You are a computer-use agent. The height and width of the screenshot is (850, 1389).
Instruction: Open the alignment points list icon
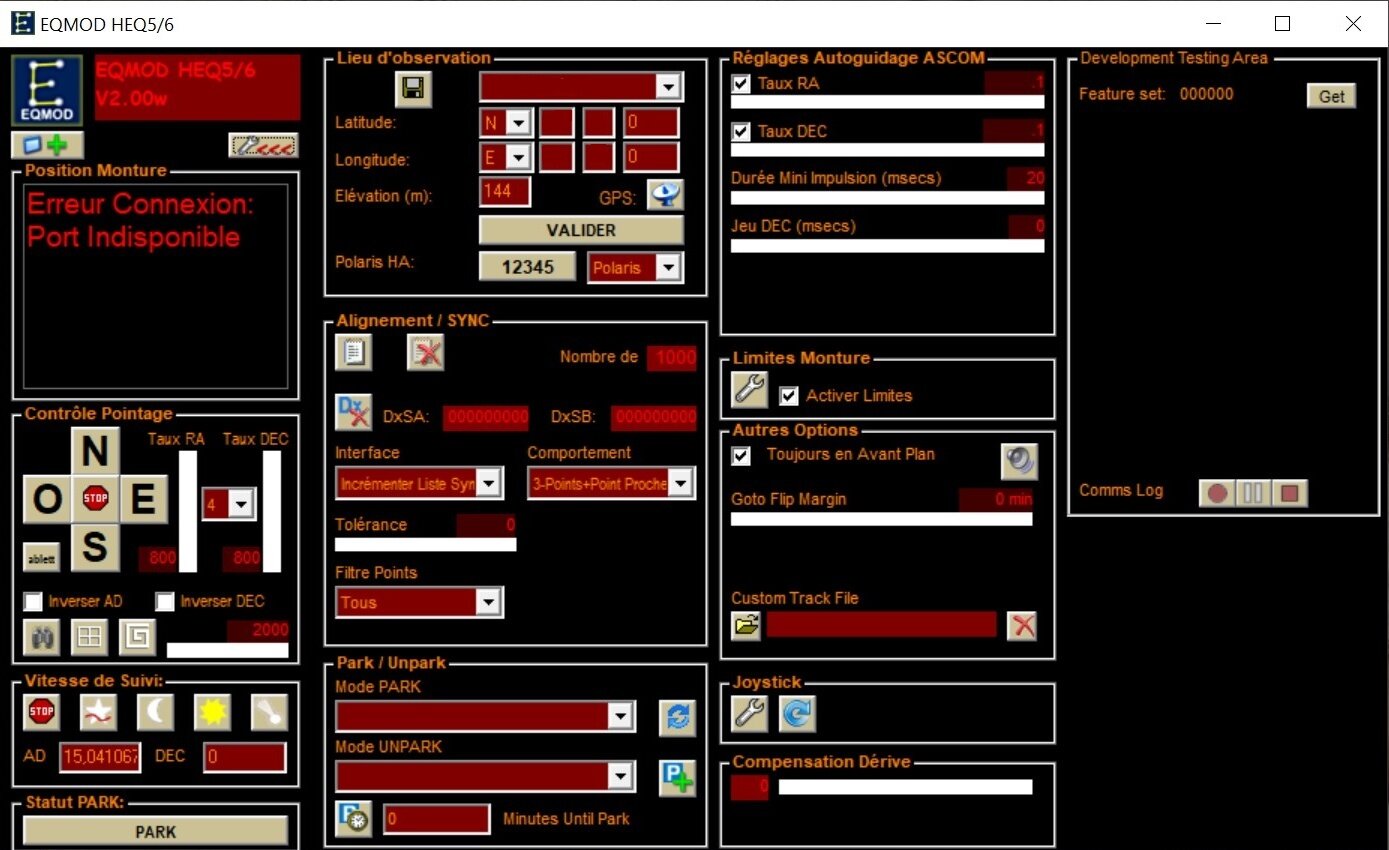pyautogui.click(x=353, y=352)
